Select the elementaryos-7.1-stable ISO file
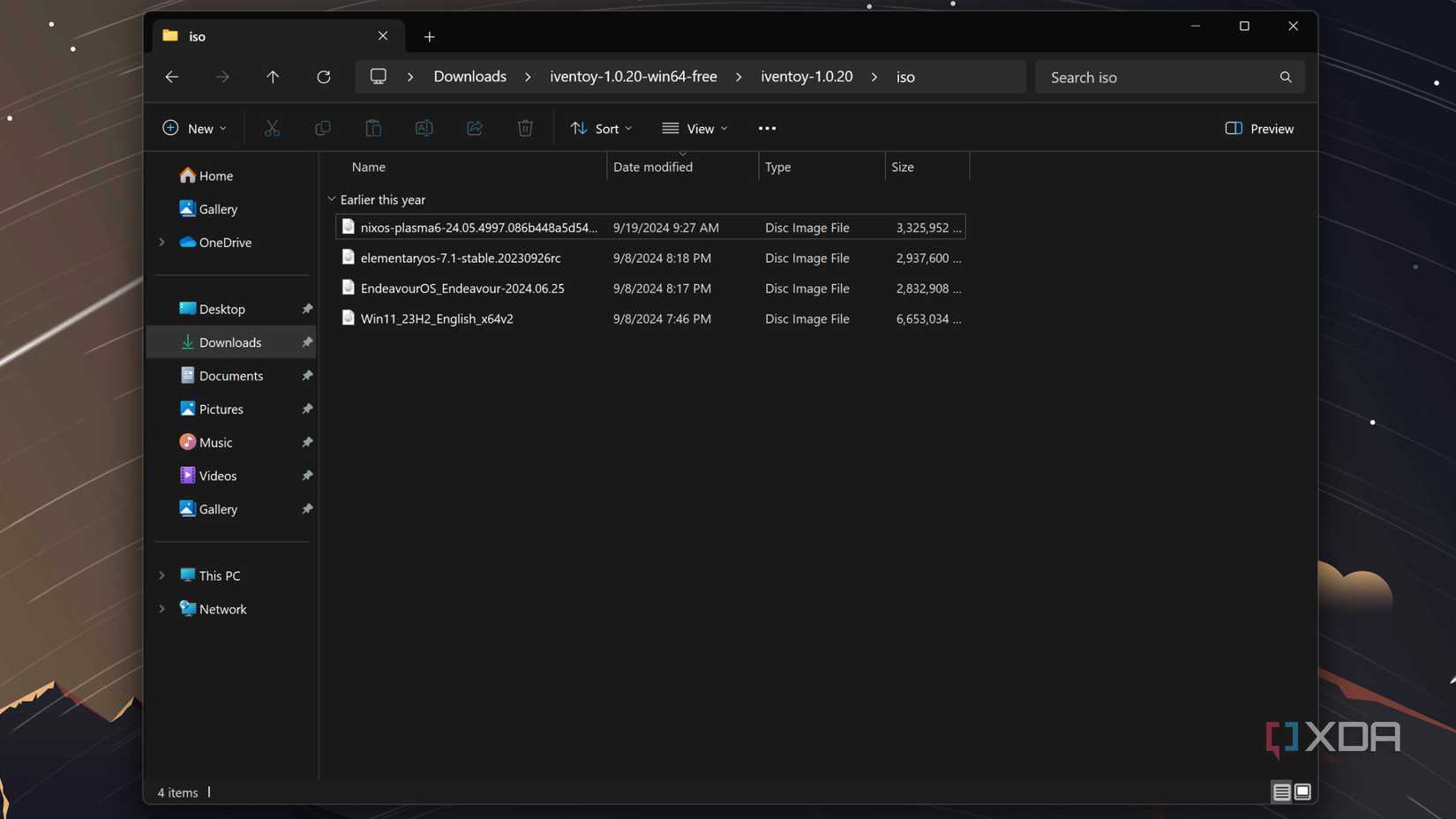This screenshot has width=1456, height=819. (x=650, y=258)
